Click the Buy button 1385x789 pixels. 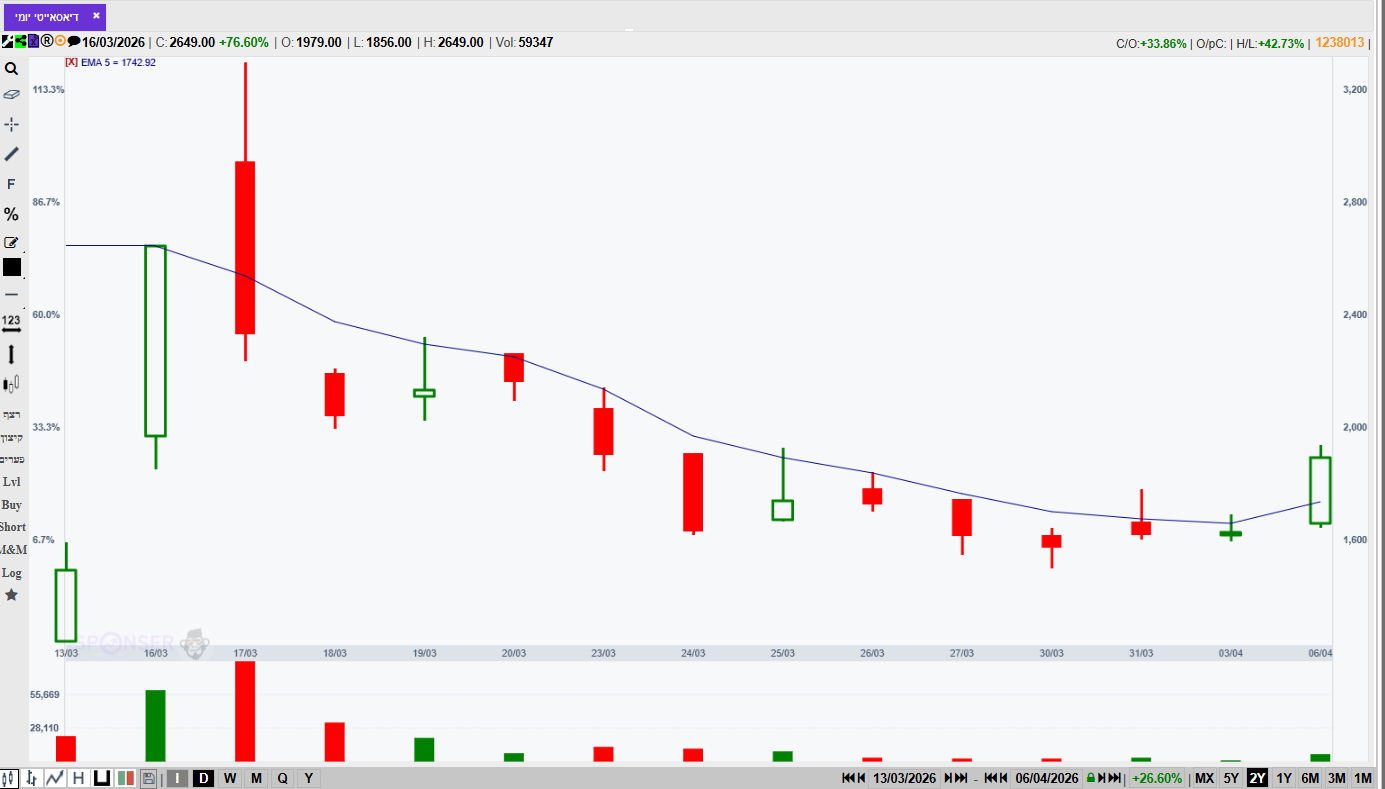tap(11, 505)
